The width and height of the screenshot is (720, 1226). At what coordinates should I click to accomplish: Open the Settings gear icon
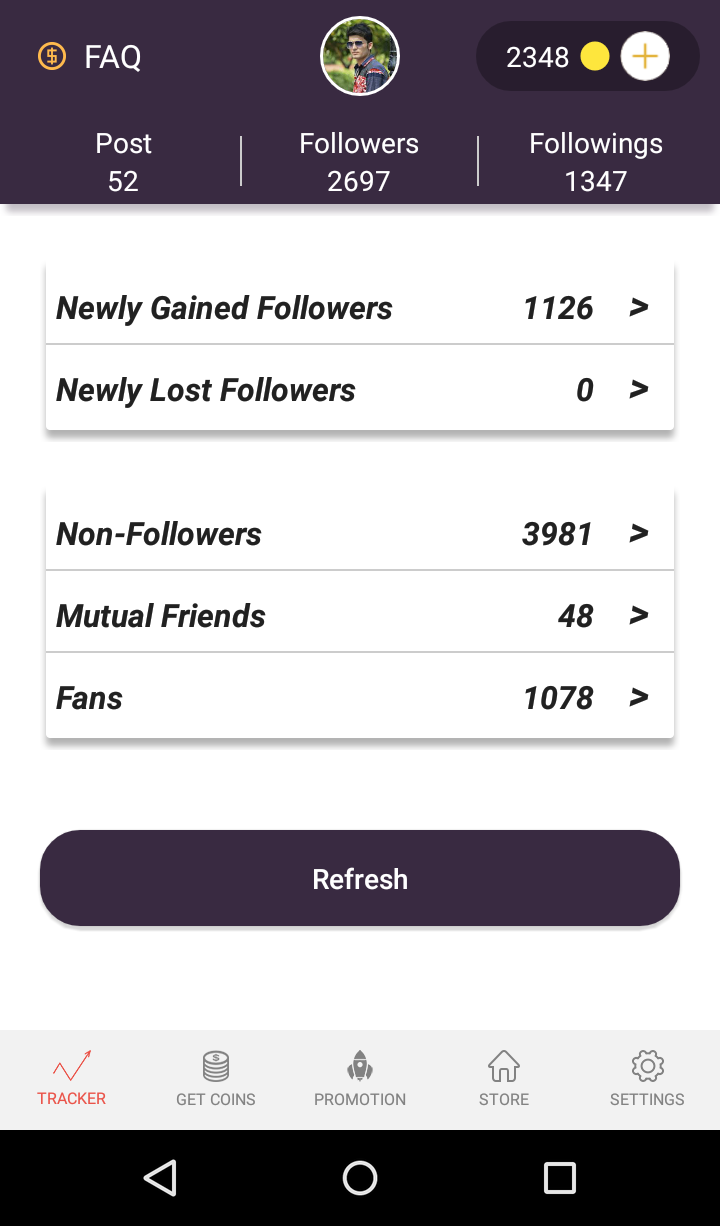click(648, 1066)
